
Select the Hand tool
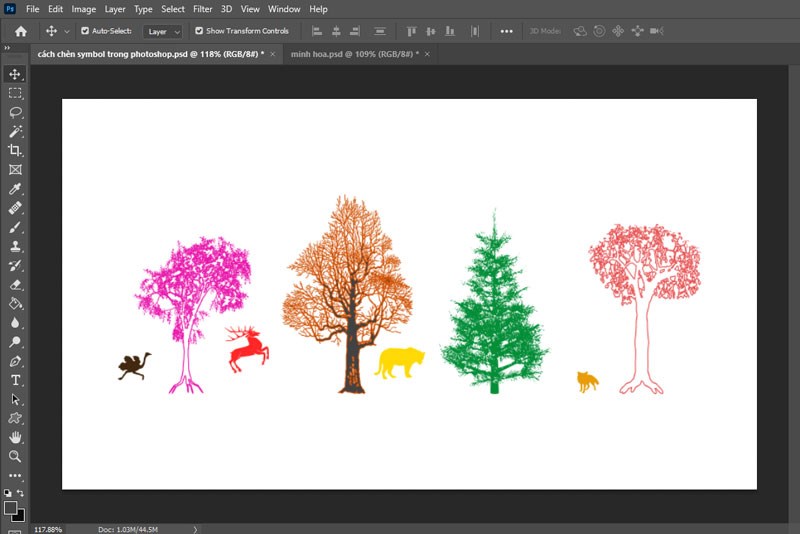click(x=15, y=437)
